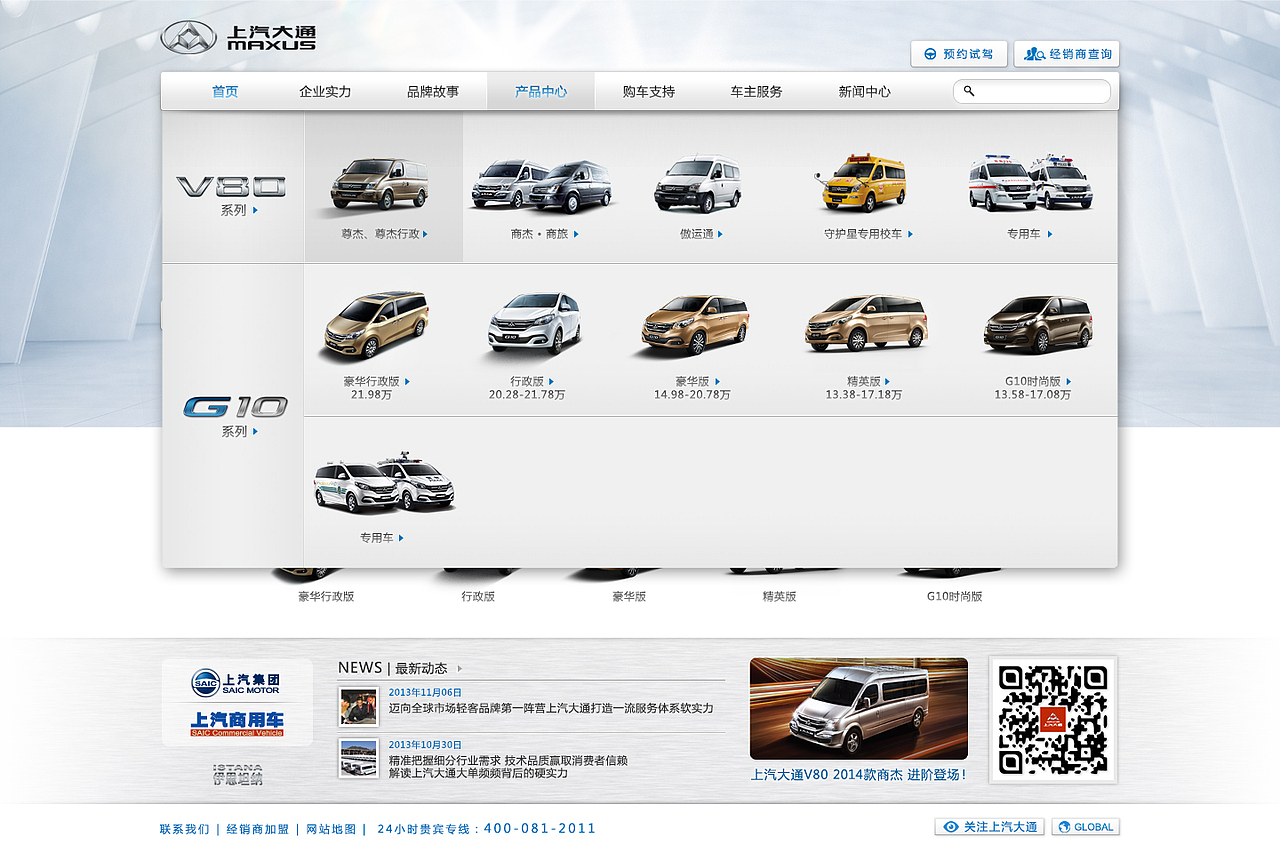Click the 上汽大通V80 2014款商杰 caption link

859,775
